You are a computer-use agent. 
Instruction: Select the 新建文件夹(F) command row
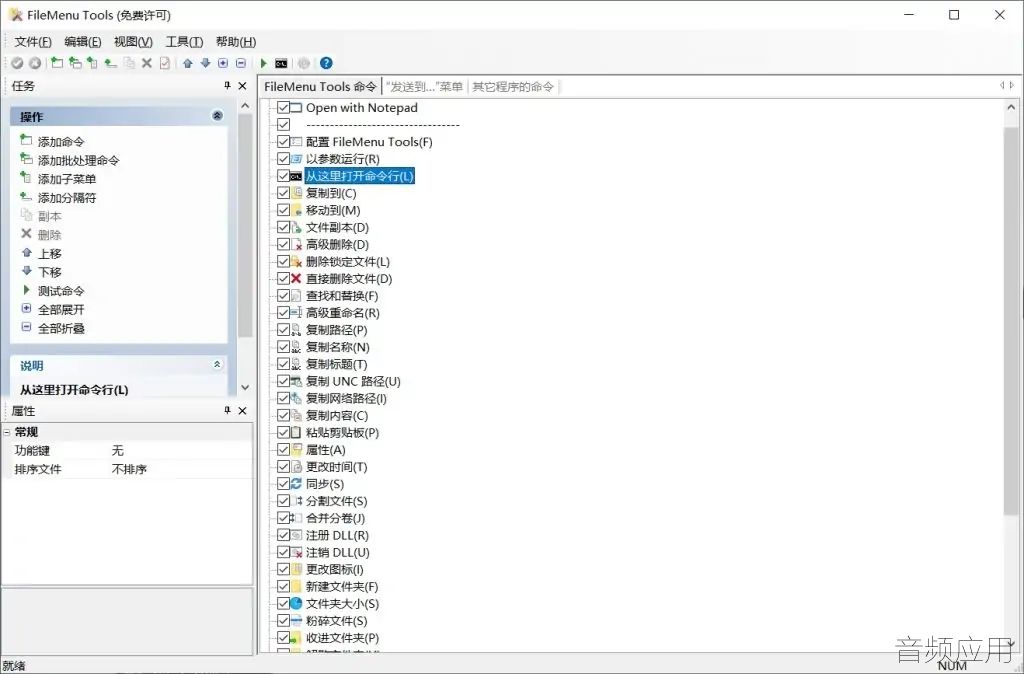pos(342,586)
